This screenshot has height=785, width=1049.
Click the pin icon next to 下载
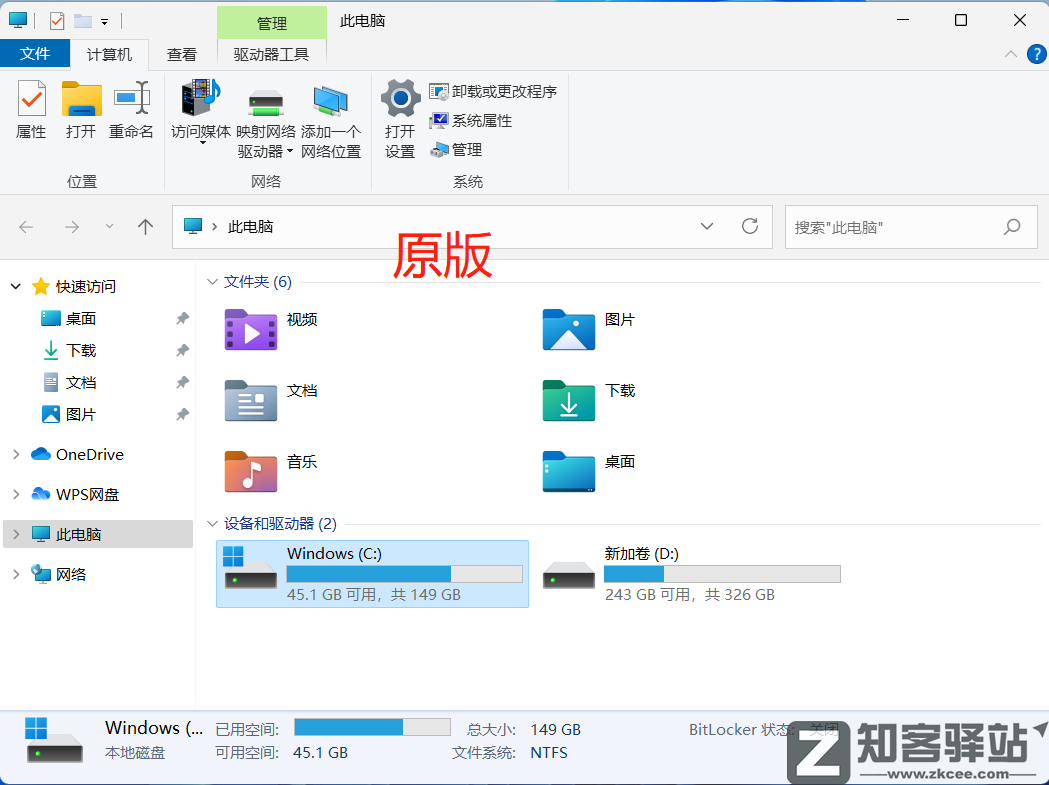183,350
